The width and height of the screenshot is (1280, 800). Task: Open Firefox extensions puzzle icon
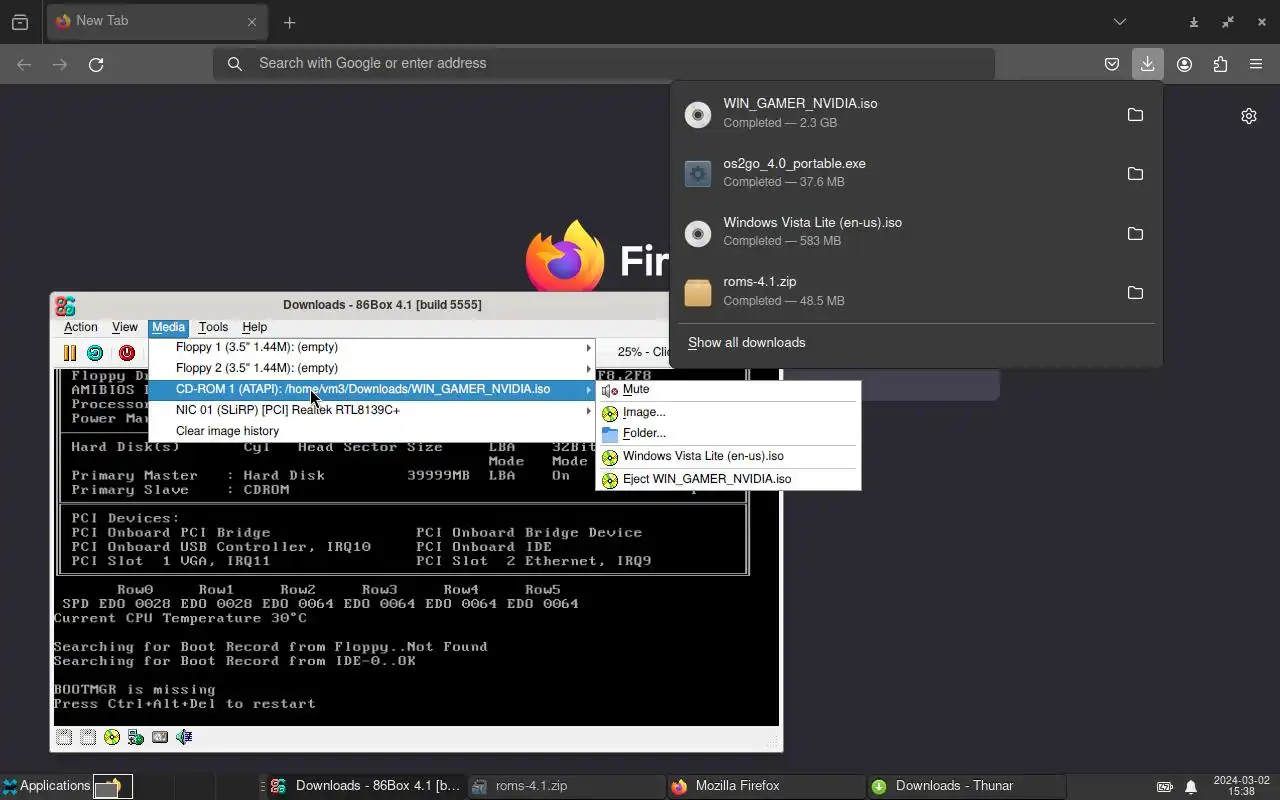coord(1220,64)
